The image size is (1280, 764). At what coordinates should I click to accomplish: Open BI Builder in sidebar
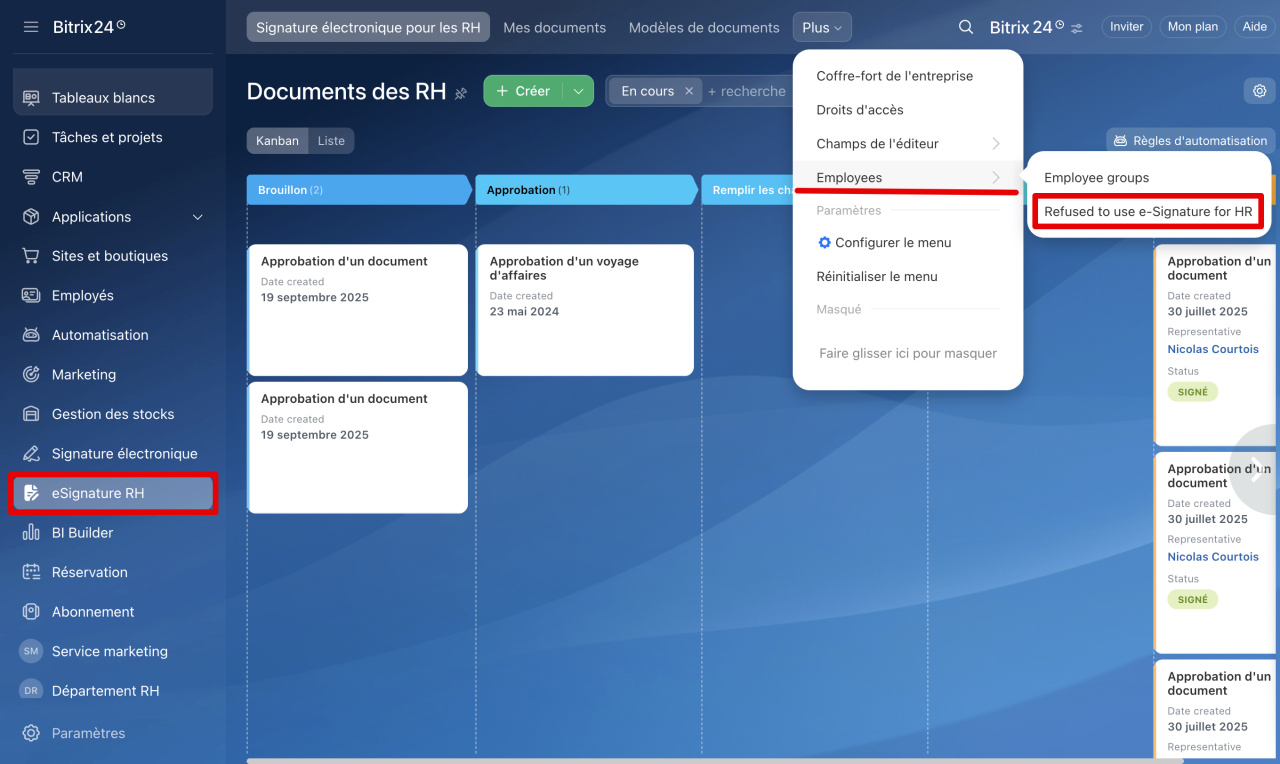click(82, 533)
